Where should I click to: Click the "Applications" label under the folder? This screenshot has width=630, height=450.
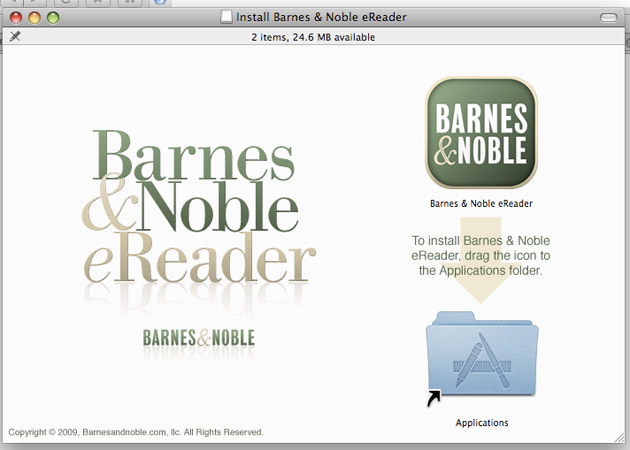point(482,423)
